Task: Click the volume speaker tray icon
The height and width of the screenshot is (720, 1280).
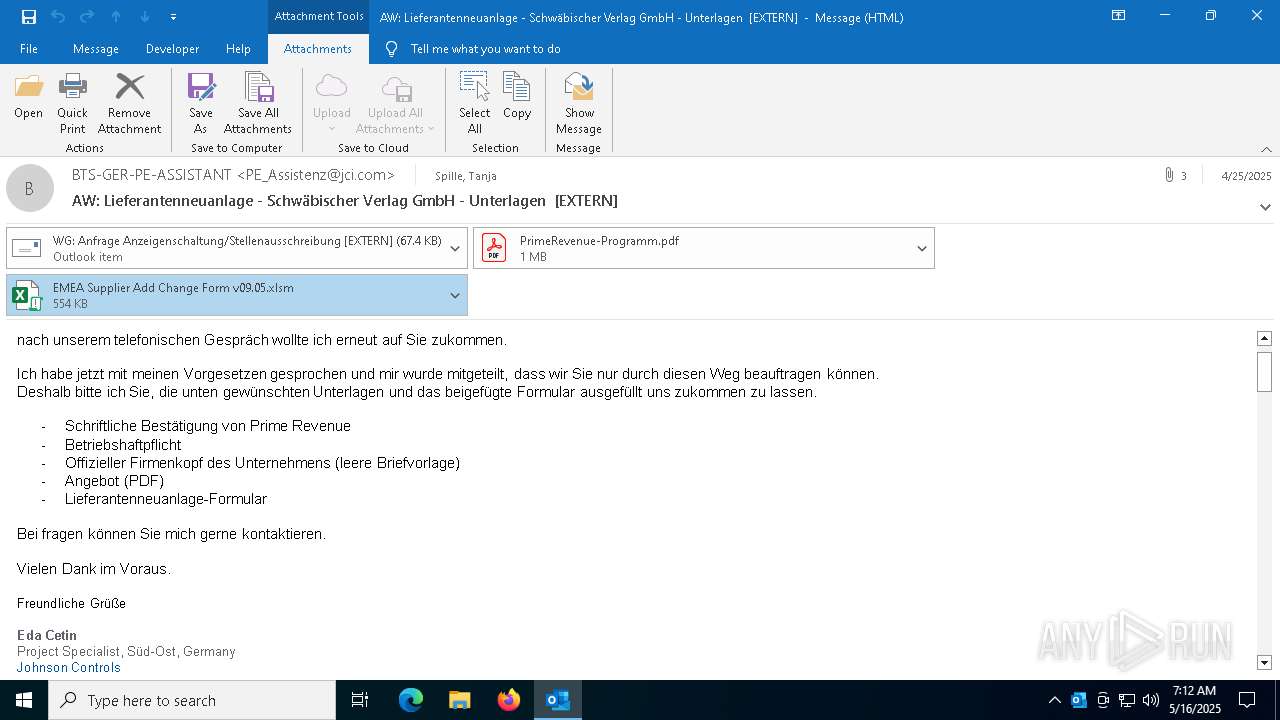Action: 1151,700
